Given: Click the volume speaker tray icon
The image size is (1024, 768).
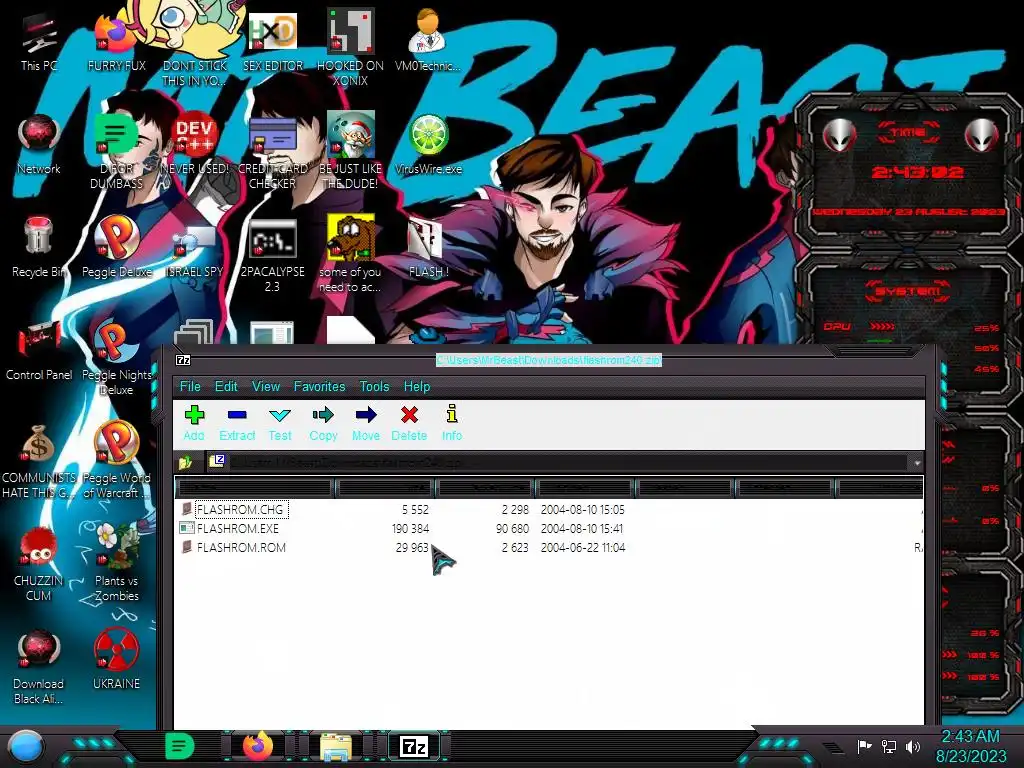Looking at the screenshot, I should coord(912,746).
